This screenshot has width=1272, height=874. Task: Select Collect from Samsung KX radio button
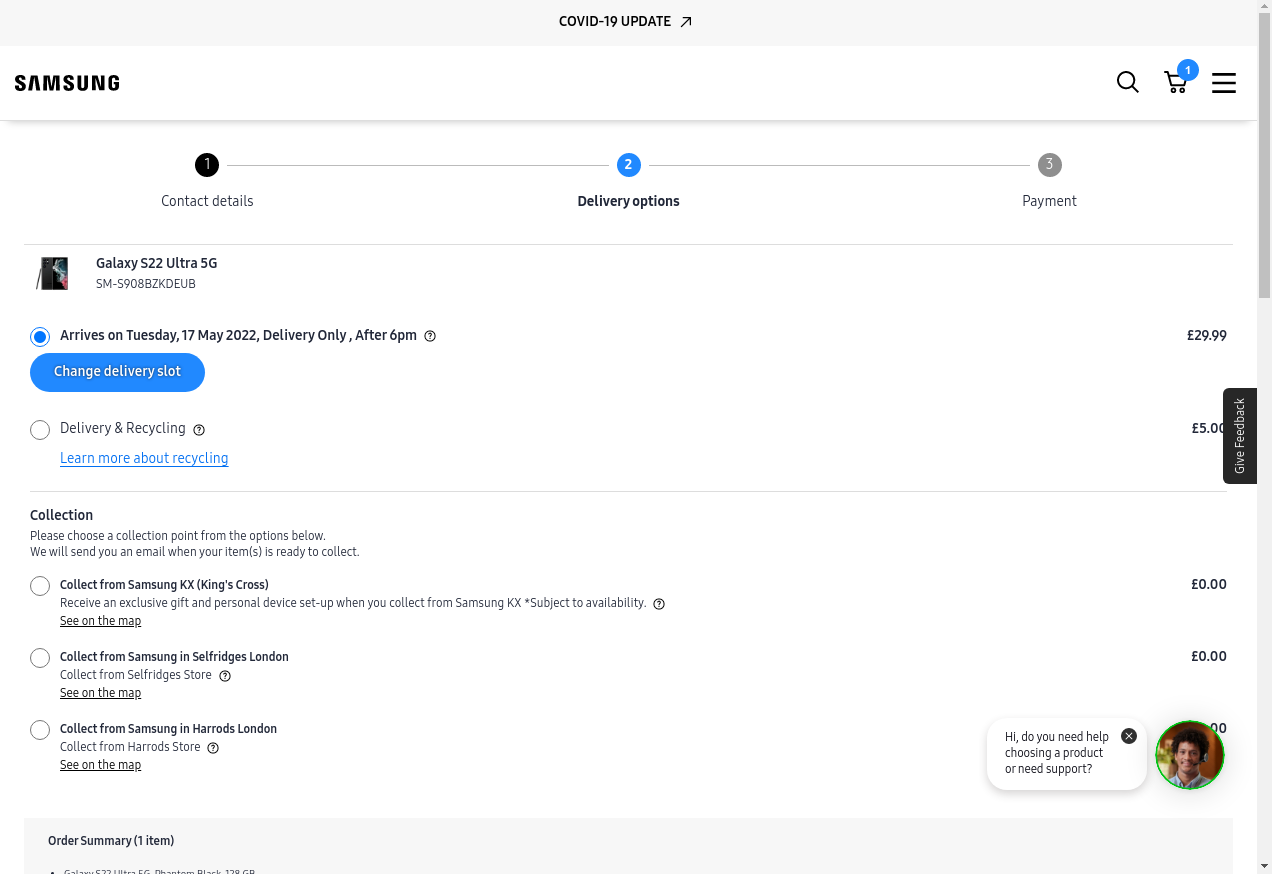pos(40,586)
